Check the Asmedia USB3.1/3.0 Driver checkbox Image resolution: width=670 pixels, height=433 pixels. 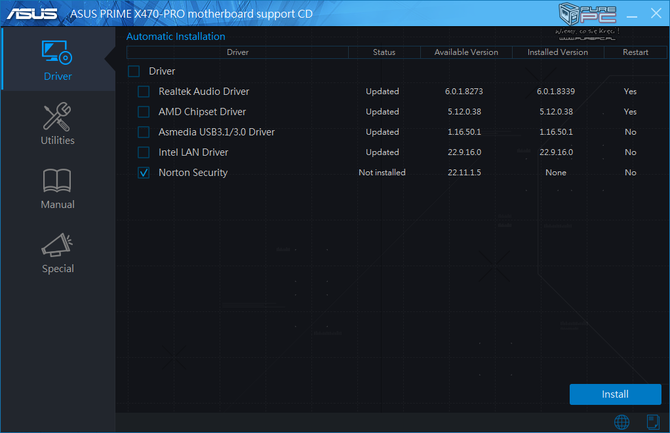point(144,132)
